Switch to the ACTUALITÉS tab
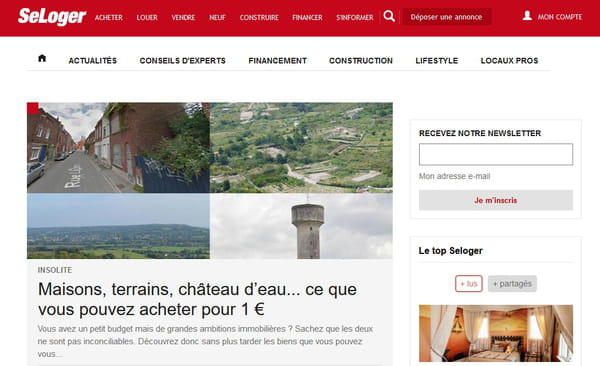The width and height of the screenshot is (600, 366). click(x=93, y=60)
